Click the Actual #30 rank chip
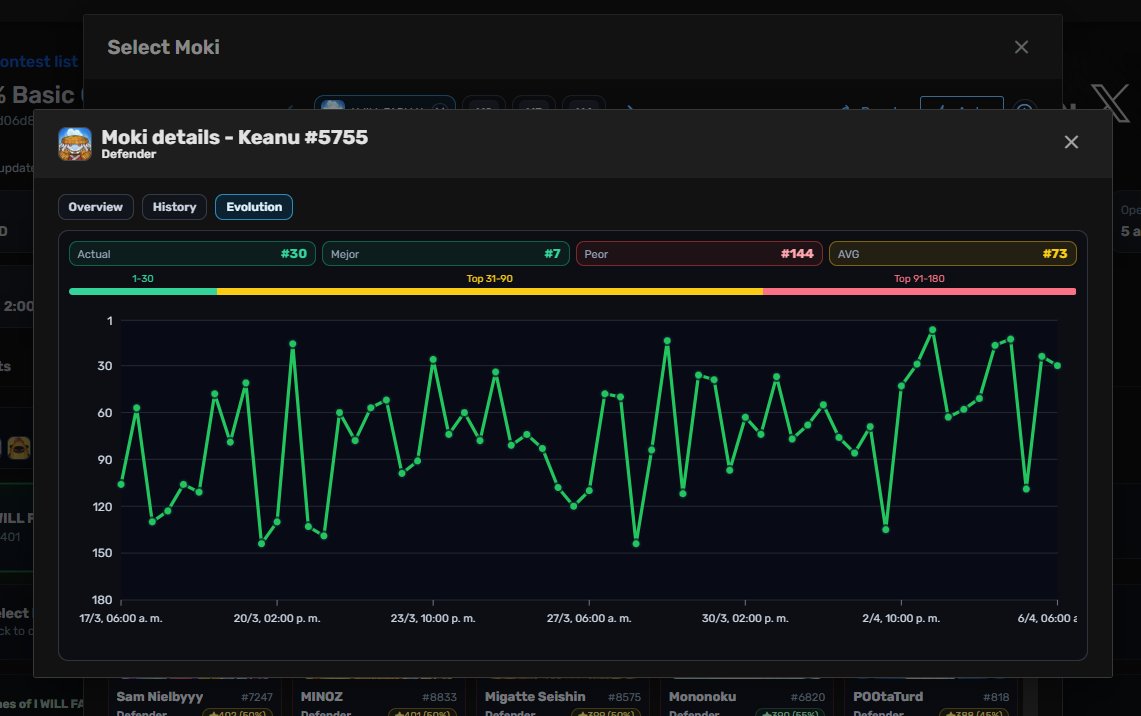The height and width of the screenshot is (716, 1141). point(192,254)
